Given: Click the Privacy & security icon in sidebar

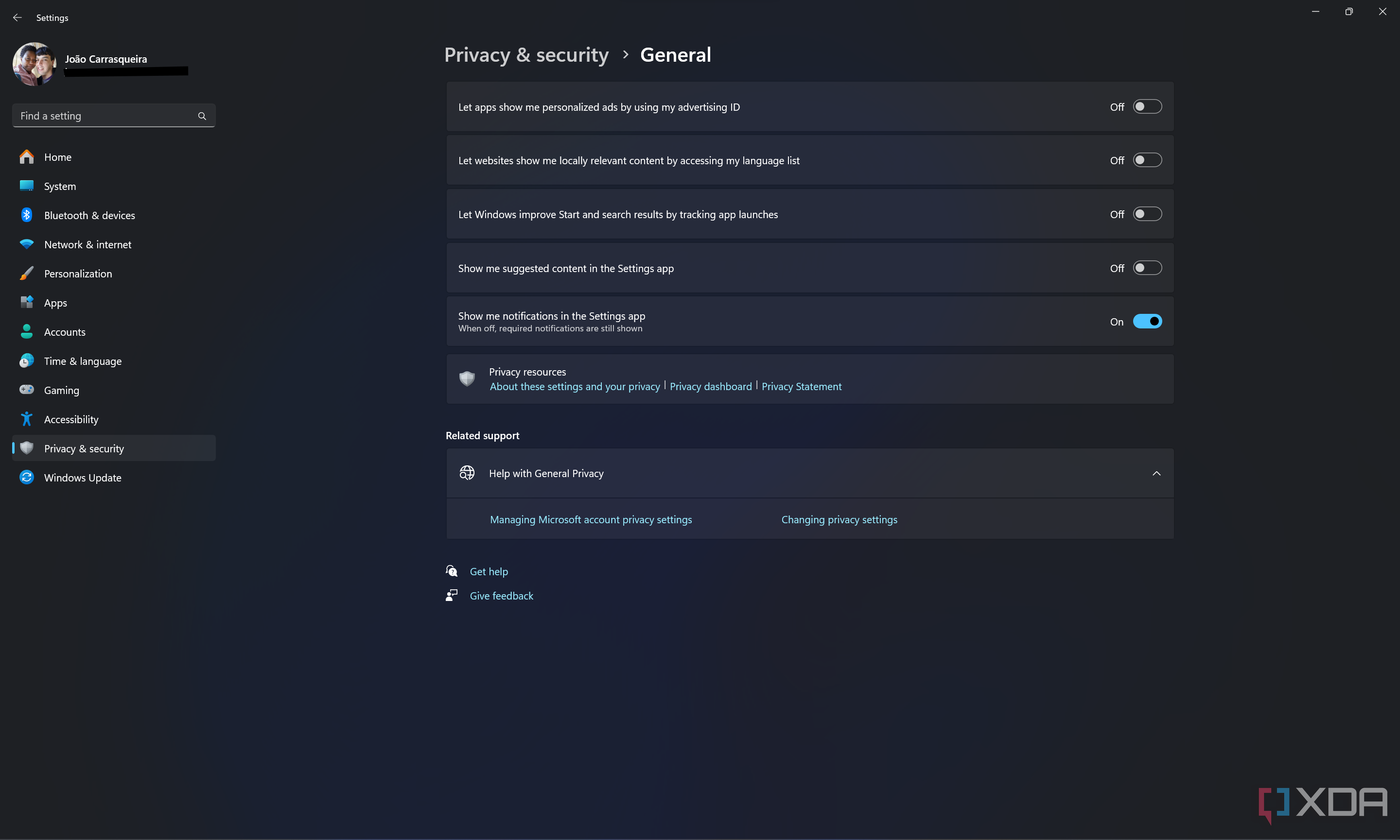Looking at the screenshot, I should (x=26, y=448).
